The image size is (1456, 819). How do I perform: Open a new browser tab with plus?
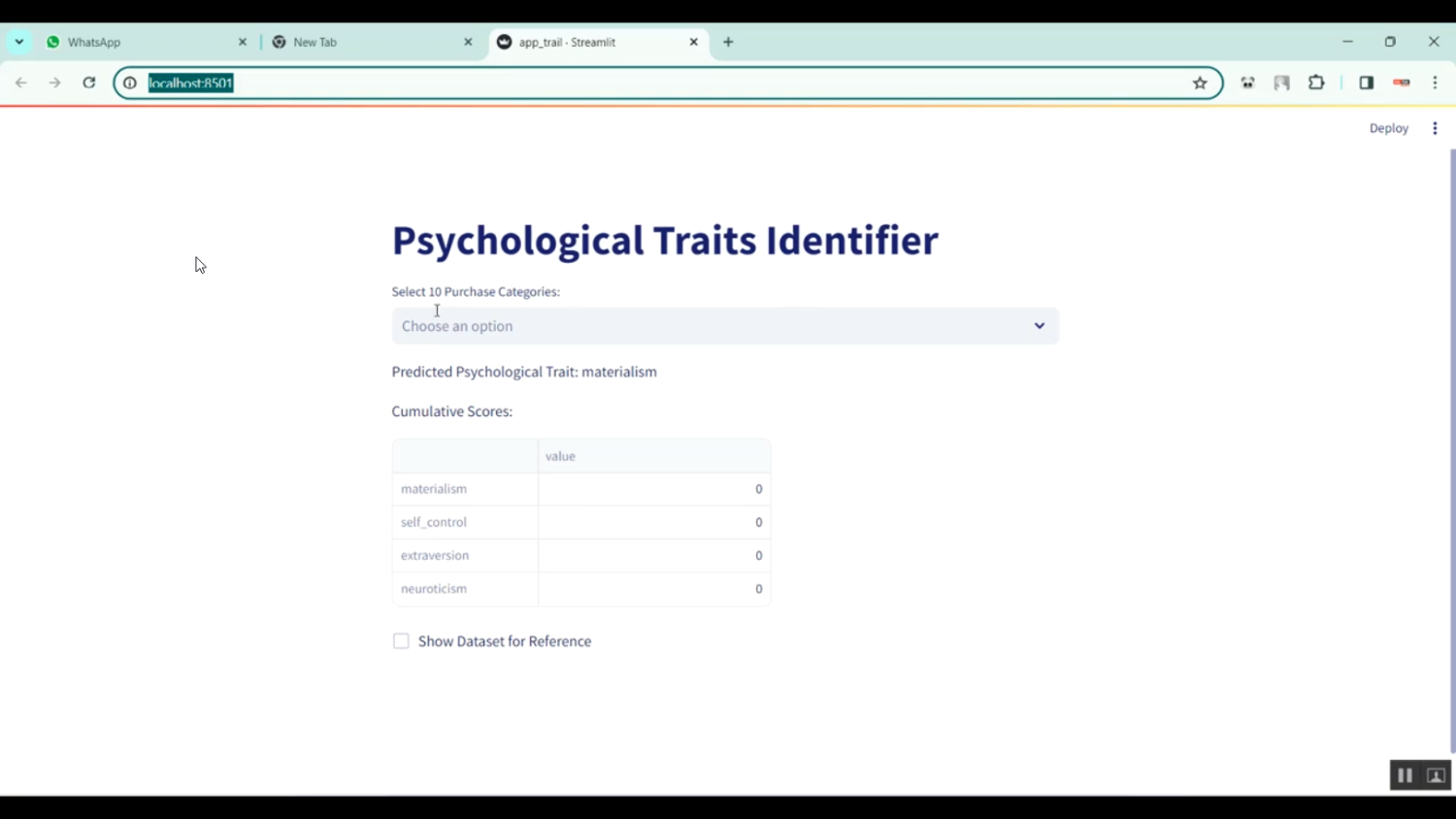tap(728, 42)
